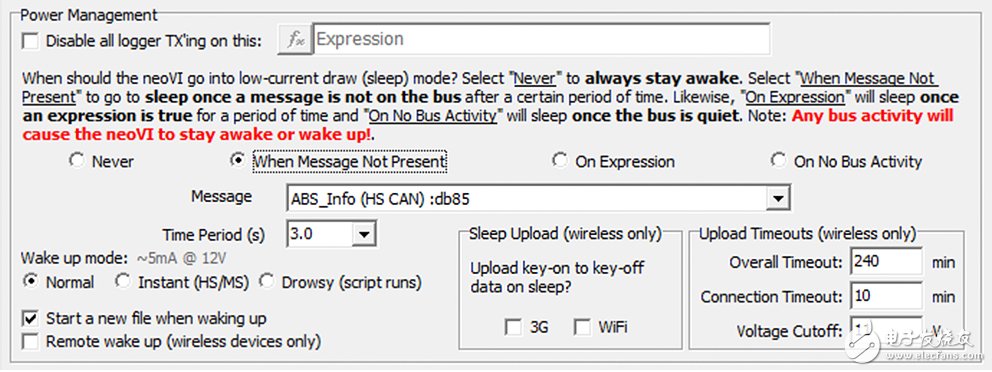Choose On No Bus Activity option
The image size is (992, 372).
778,161
